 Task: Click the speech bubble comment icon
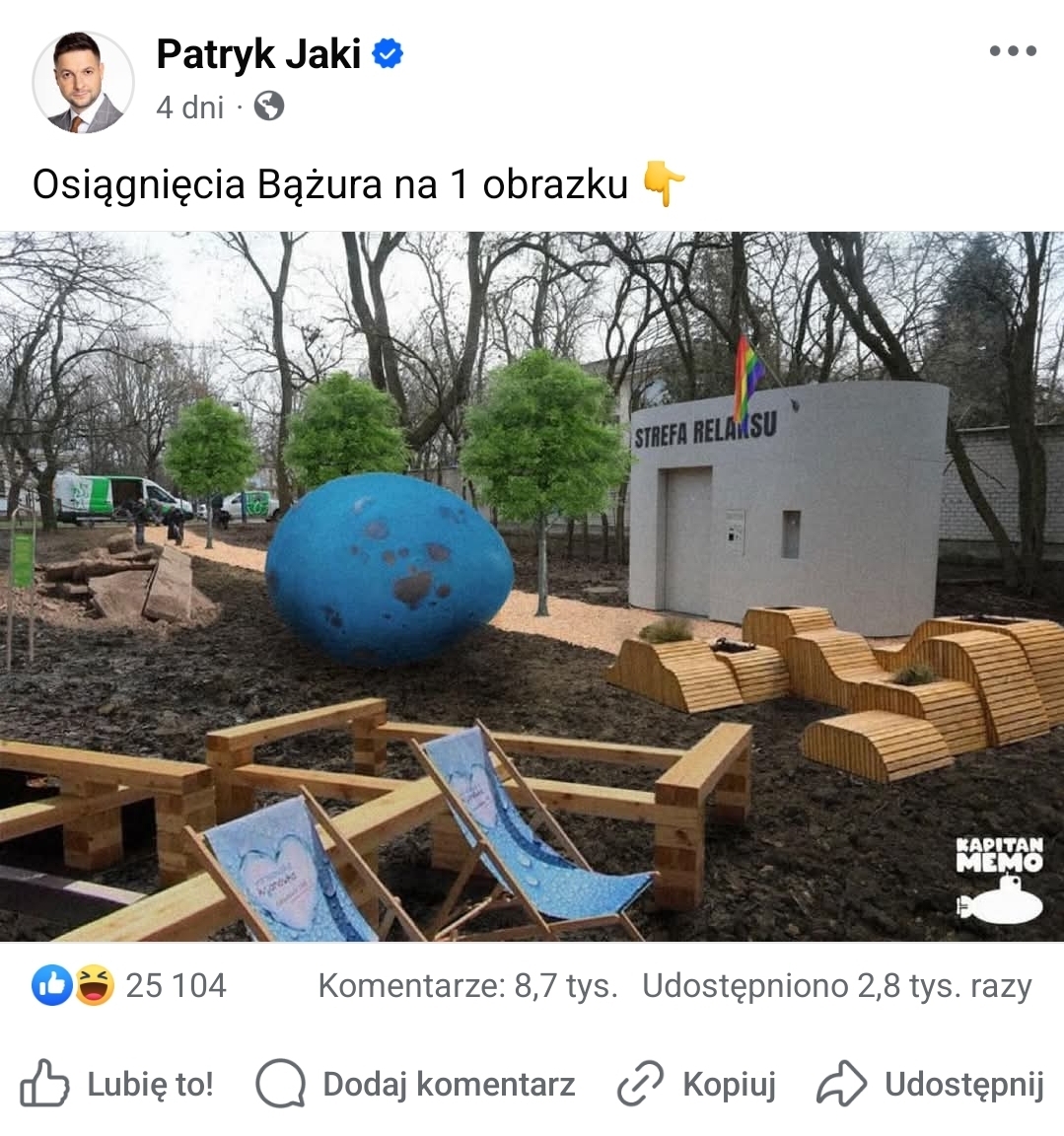tap(280, 1084)
